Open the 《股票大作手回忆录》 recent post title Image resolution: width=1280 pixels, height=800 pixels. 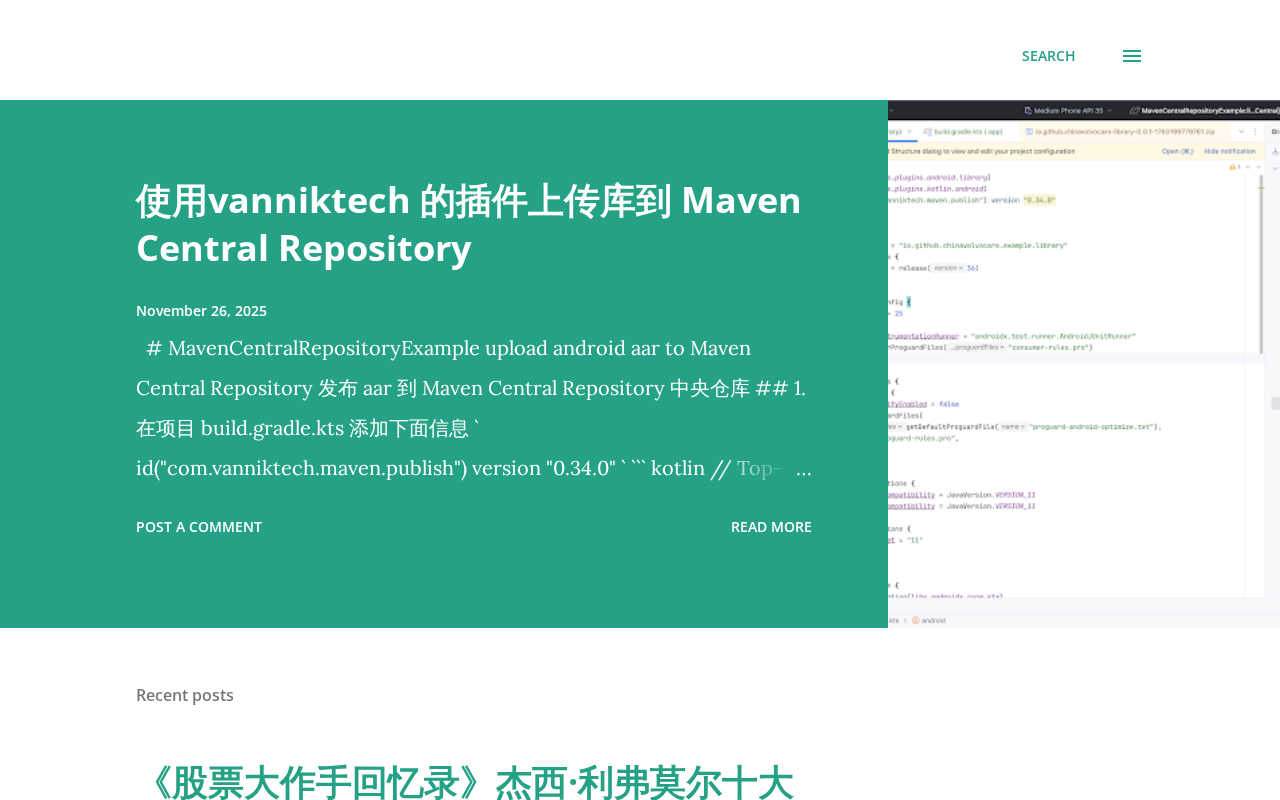(466, 781)
